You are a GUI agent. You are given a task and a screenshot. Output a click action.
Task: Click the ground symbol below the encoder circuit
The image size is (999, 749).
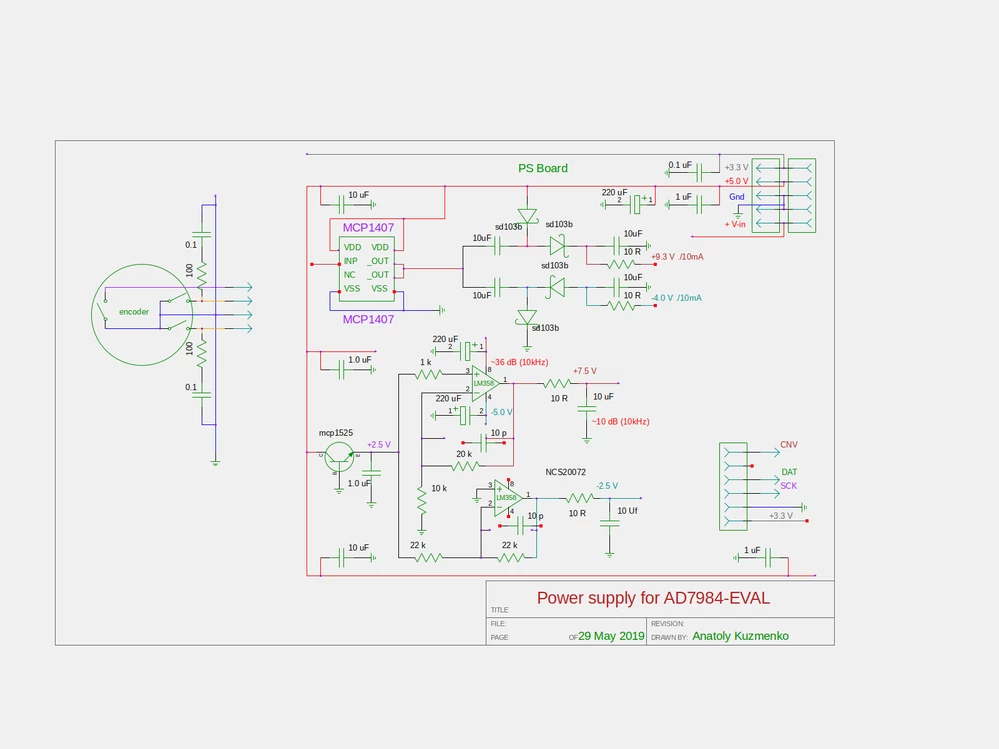click(215, 463)
